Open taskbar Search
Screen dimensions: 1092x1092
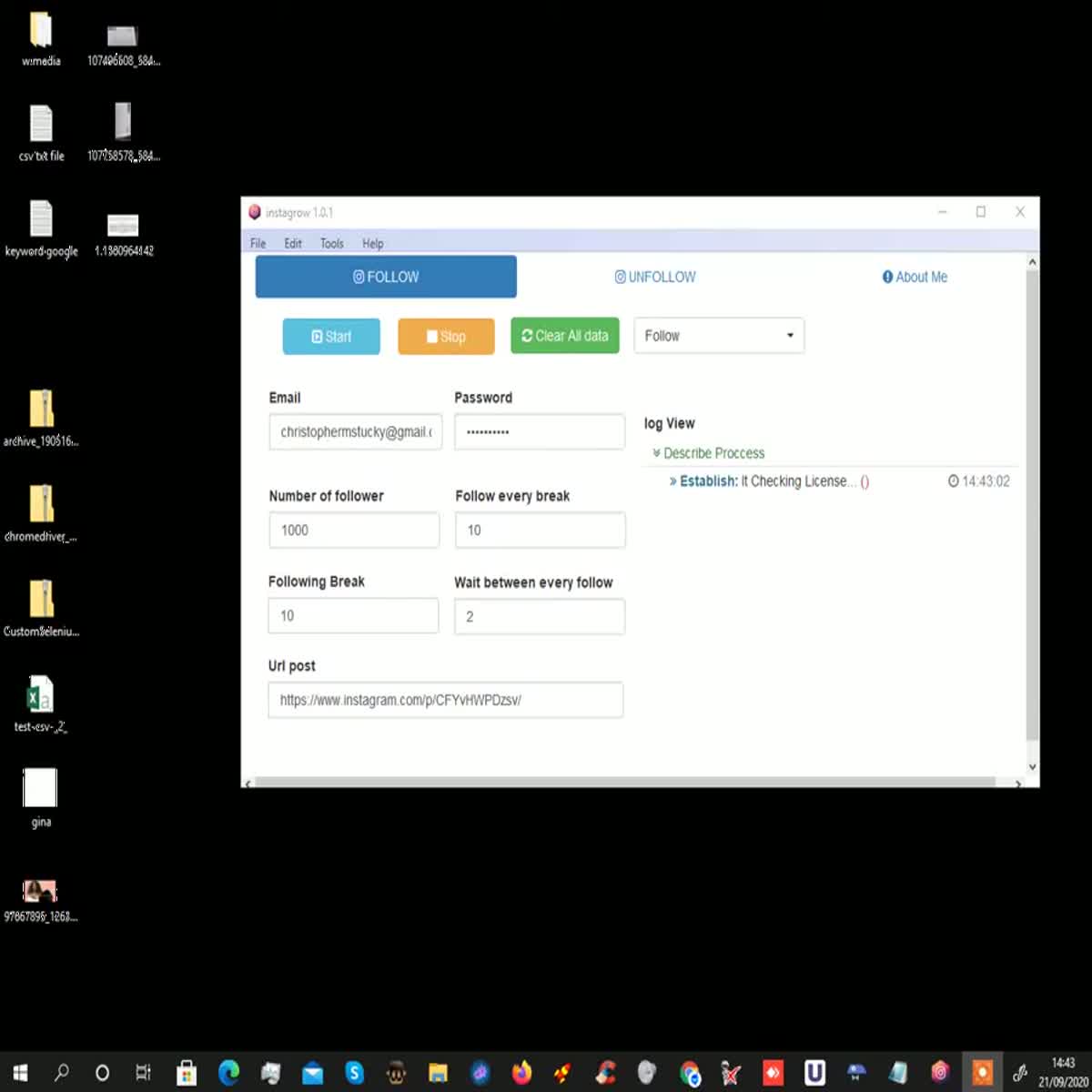[x=61, y=1073]
